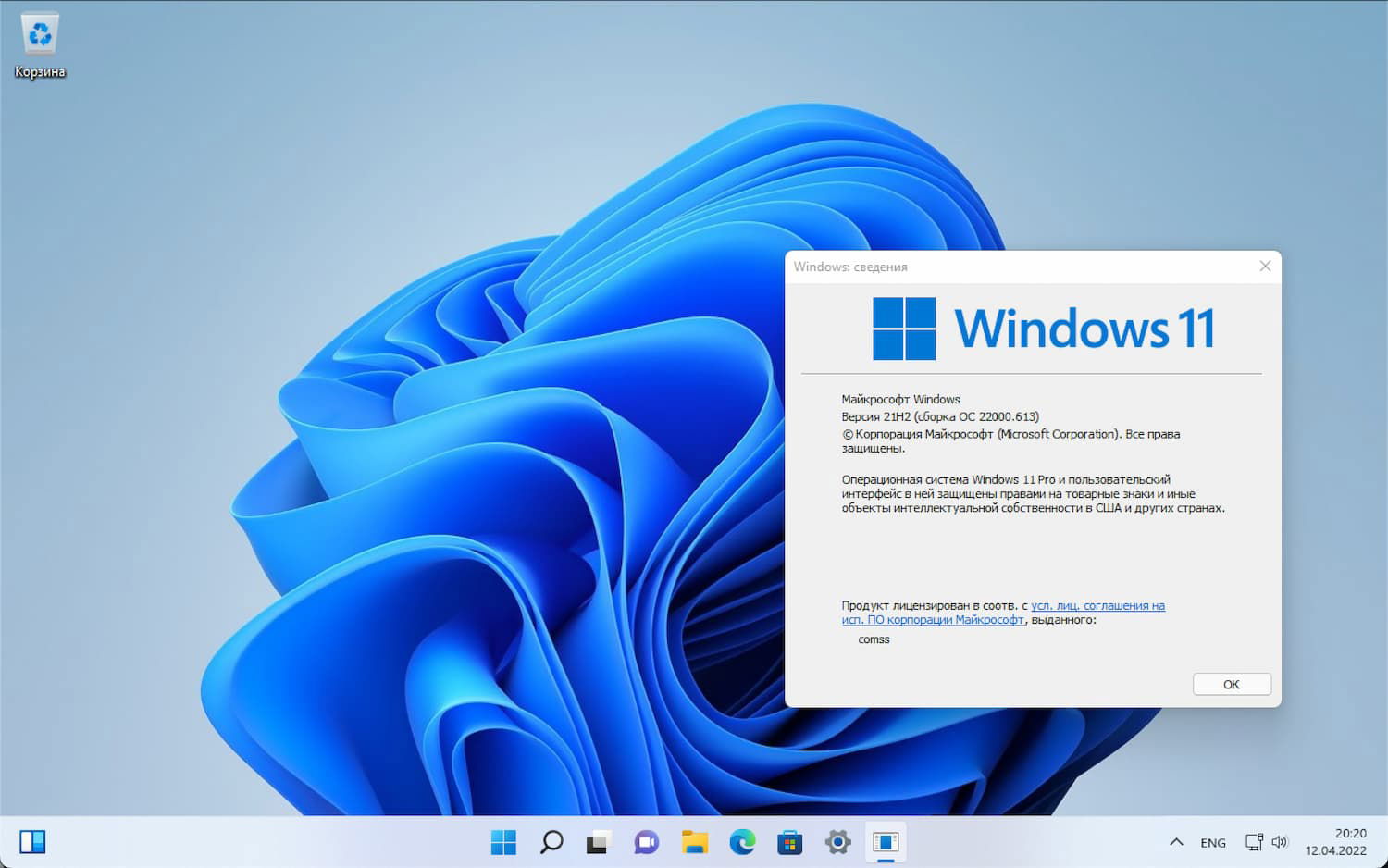Select the Windows 11 logo in the dialog
This screenshot has height=868, width=1388.
(x=1044, y=328)
